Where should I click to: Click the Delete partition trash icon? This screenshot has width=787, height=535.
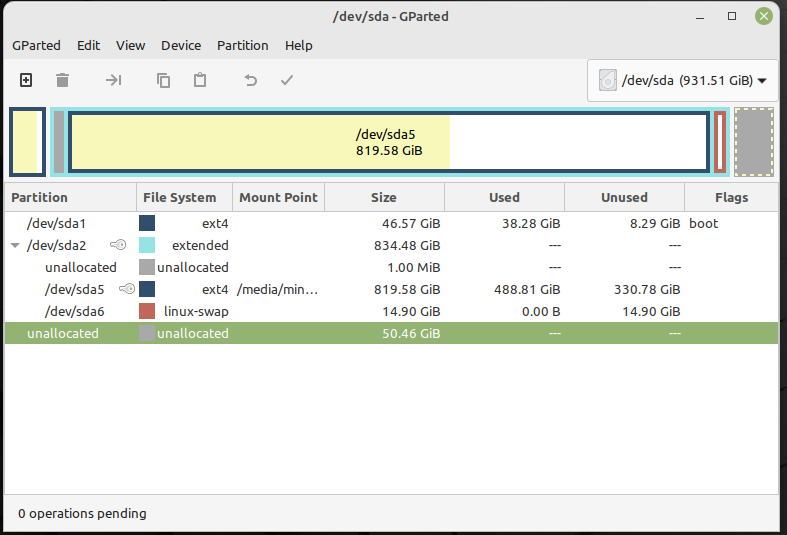click(62, 80)
